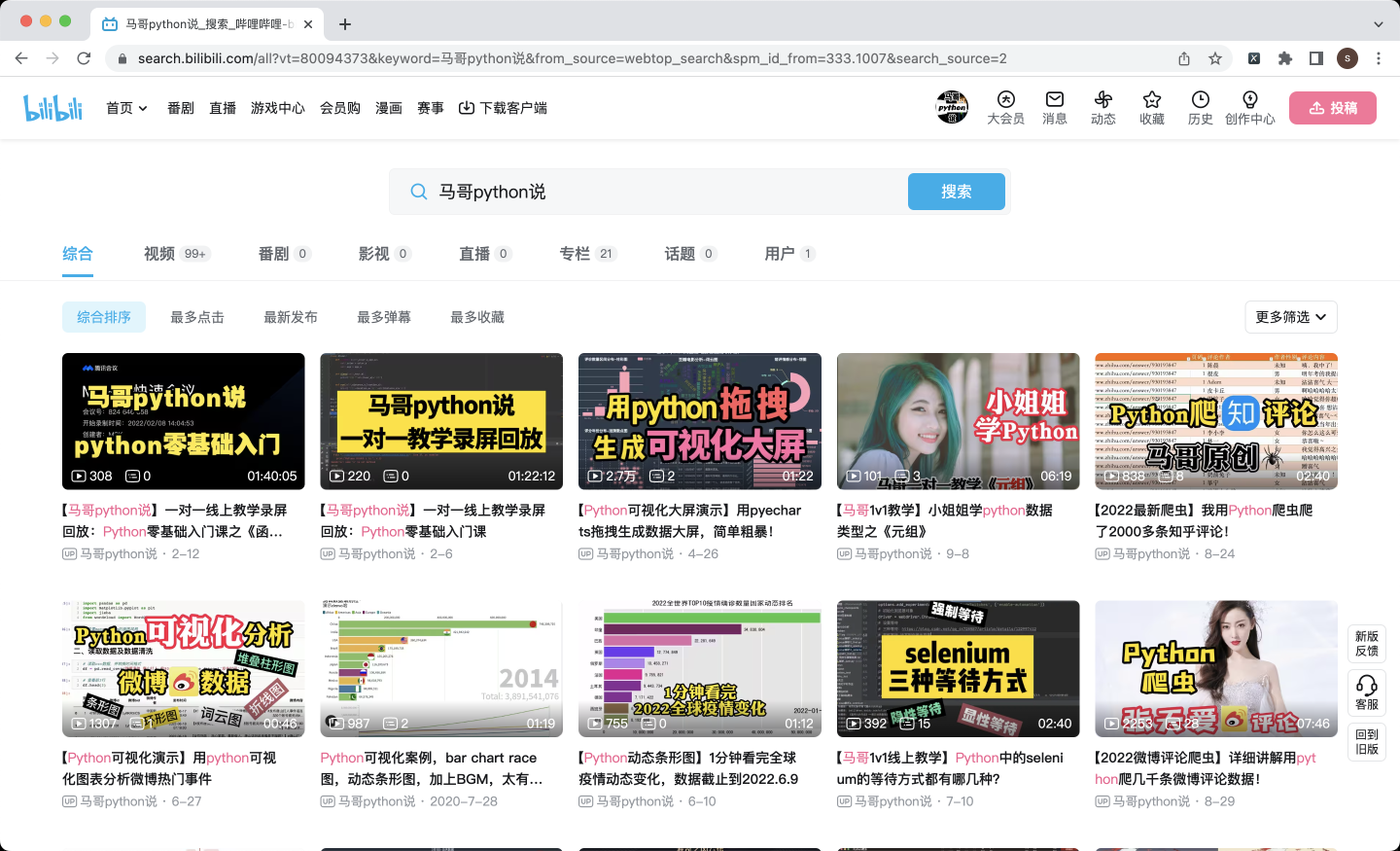1400x851 pixels.
Task: Click the bilibili logo
Action: click(53, 107)
